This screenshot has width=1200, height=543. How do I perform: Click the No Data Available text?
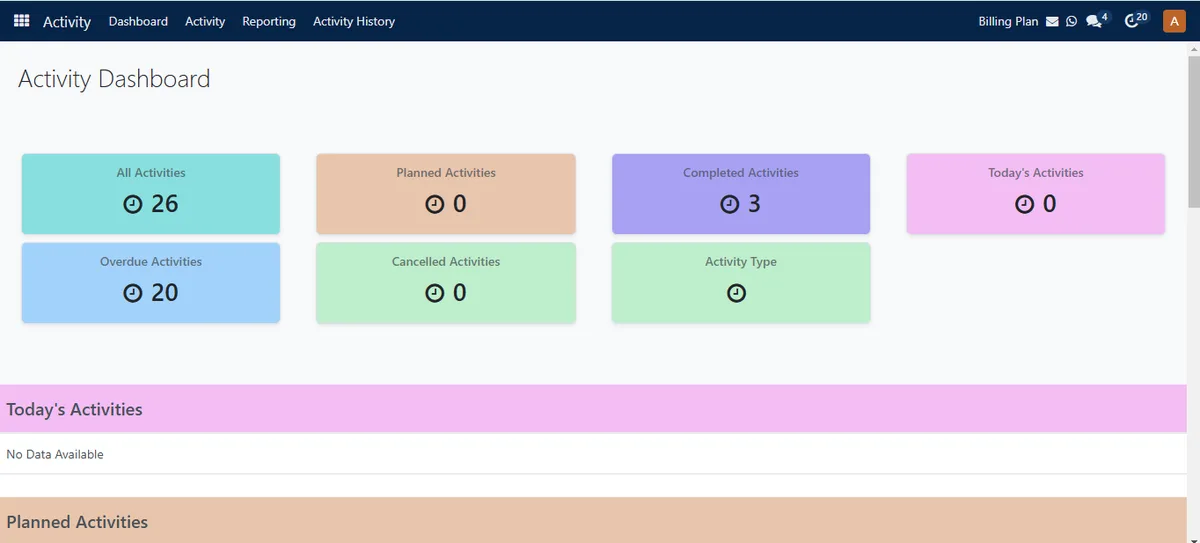[x=55, y=454]
